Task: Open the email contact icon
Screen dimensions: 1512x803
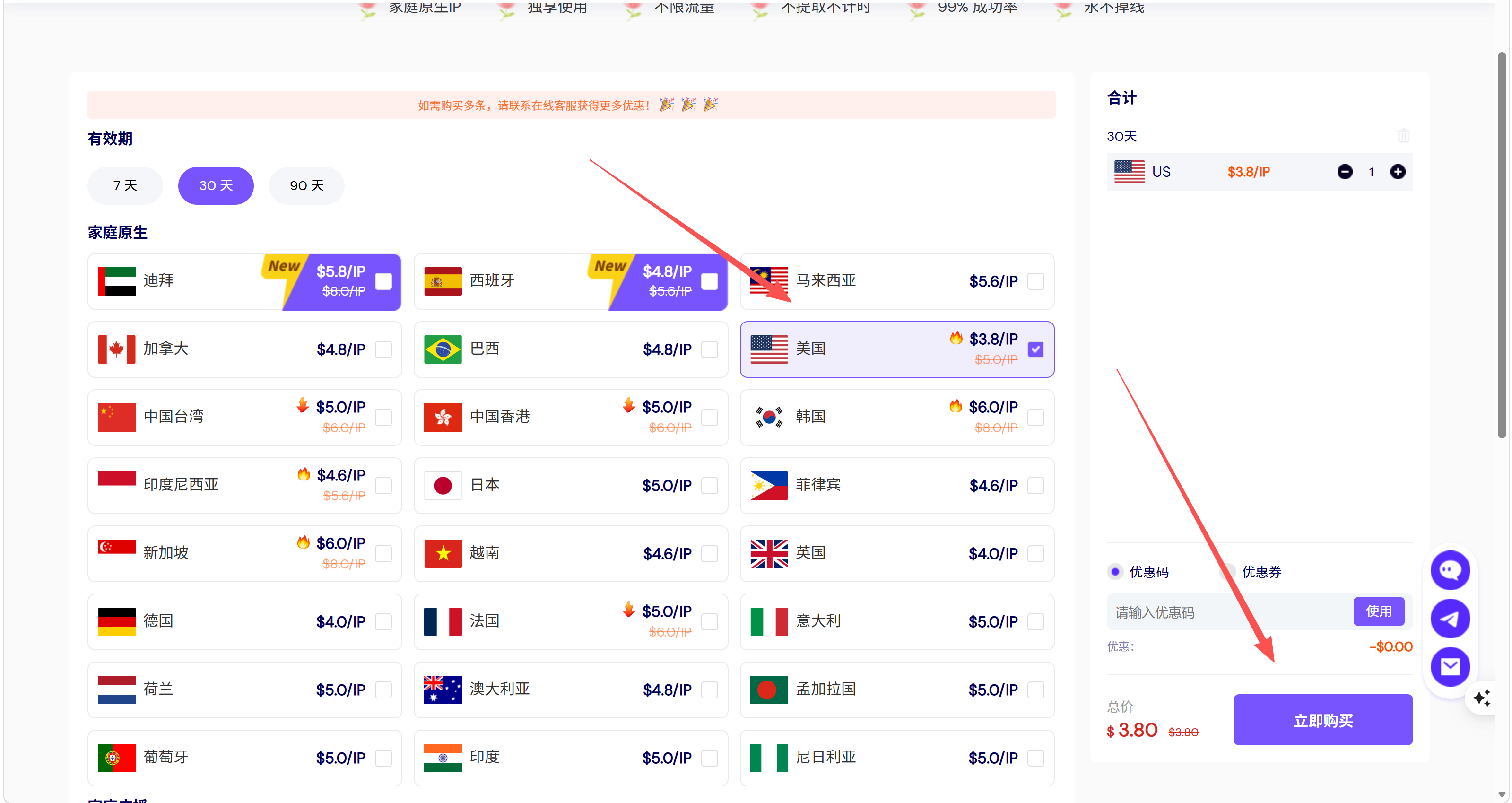Action: click(x=1450, y=667)
